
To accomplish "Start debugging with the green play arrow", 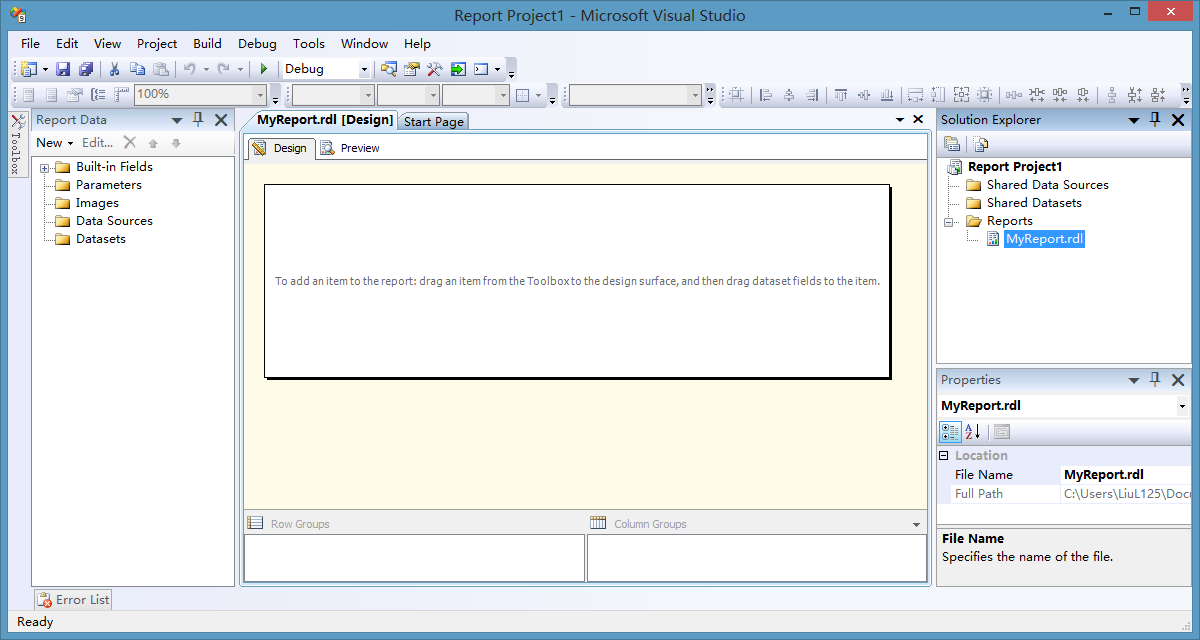I will point(264,69).
